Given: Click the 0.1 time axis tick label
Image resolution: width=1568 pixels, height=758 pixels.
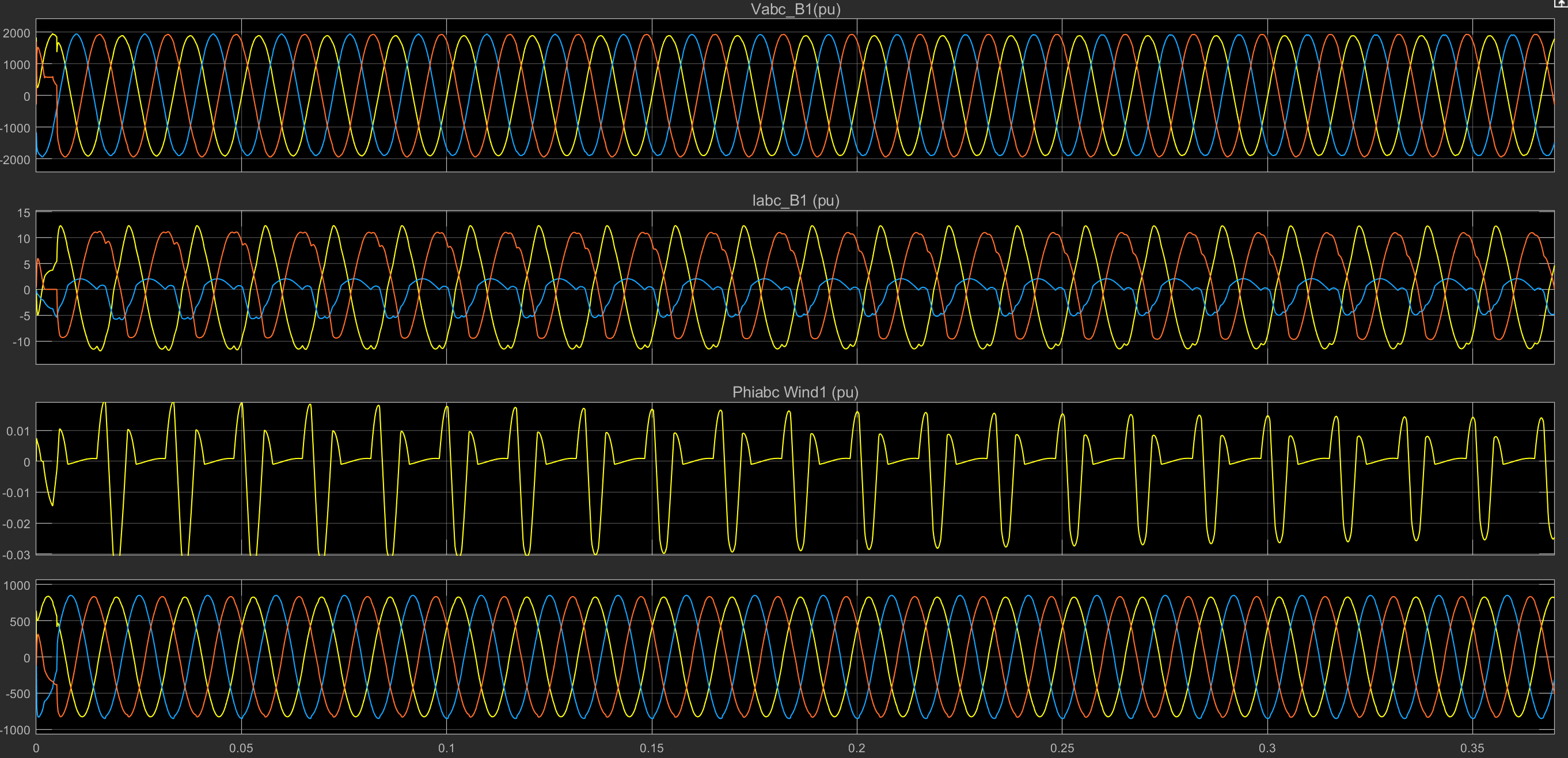Looking at the screenshot, I should pyautogui.click(x=446, y=748).
